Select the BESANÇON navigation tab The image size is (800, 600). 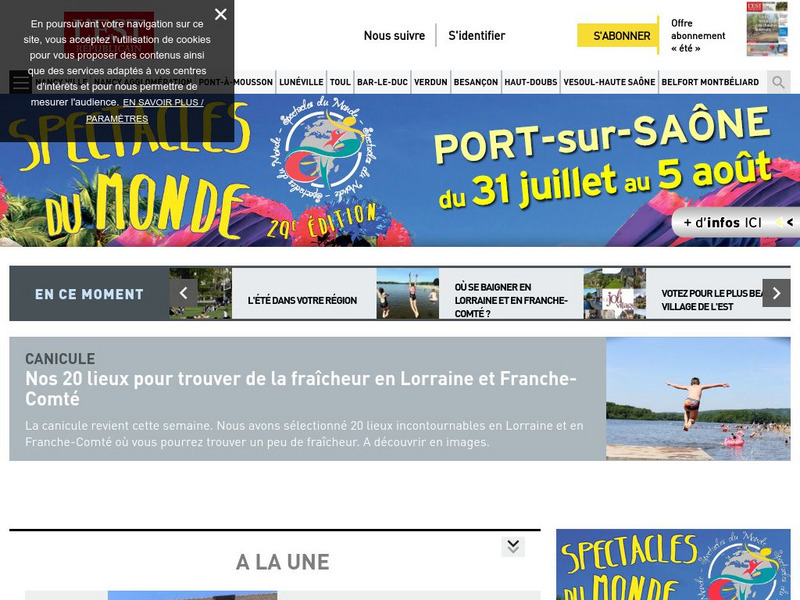476,82
